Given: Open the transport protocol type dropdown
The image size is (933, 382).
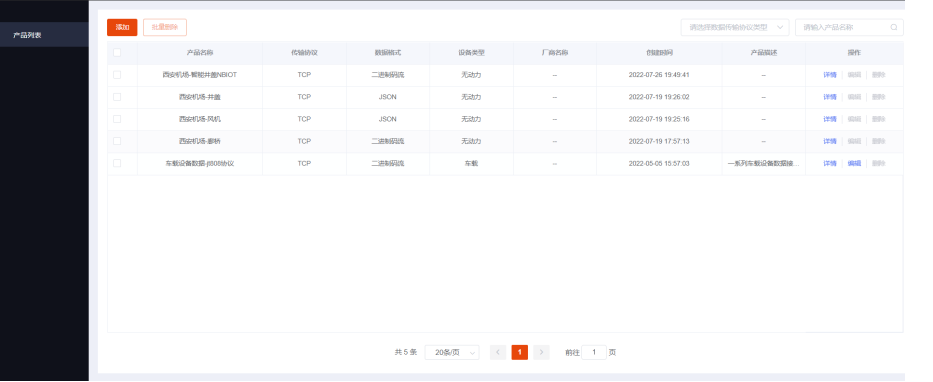Looking at the screenshot, I should [x=735, y=27].
